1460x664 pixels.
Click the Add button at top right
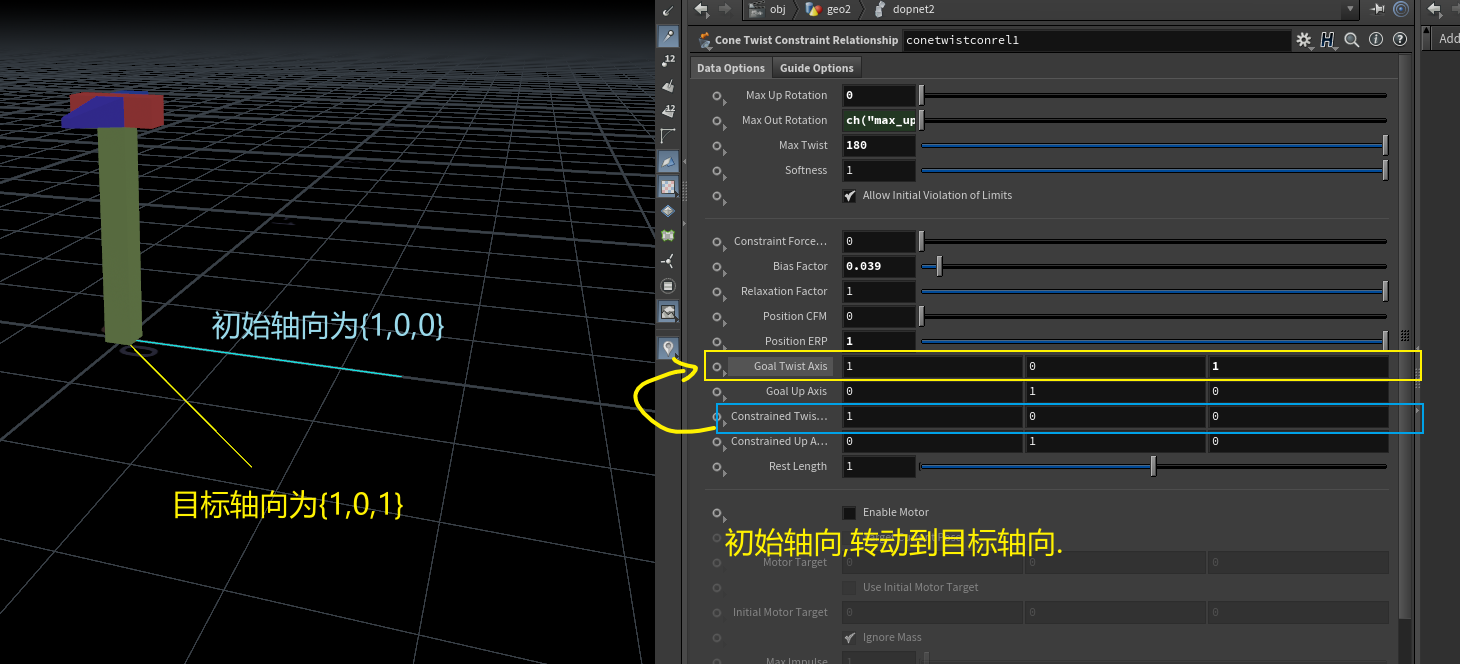(x=1447, y=38)
